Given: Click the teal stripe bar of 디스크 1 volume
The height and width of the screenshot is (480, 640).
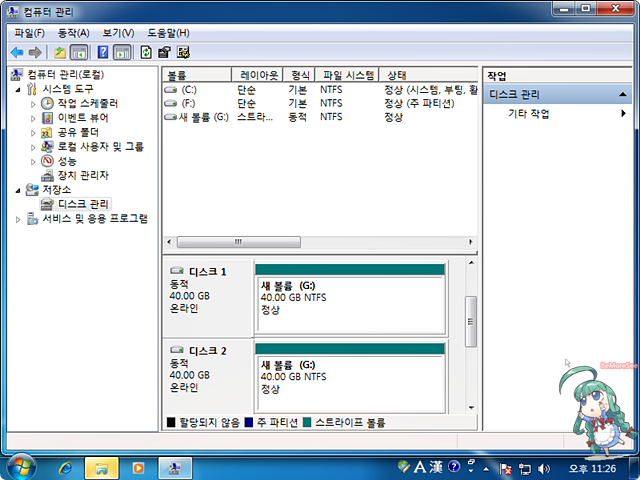Looking at the screenshot, I should point(350,269).
